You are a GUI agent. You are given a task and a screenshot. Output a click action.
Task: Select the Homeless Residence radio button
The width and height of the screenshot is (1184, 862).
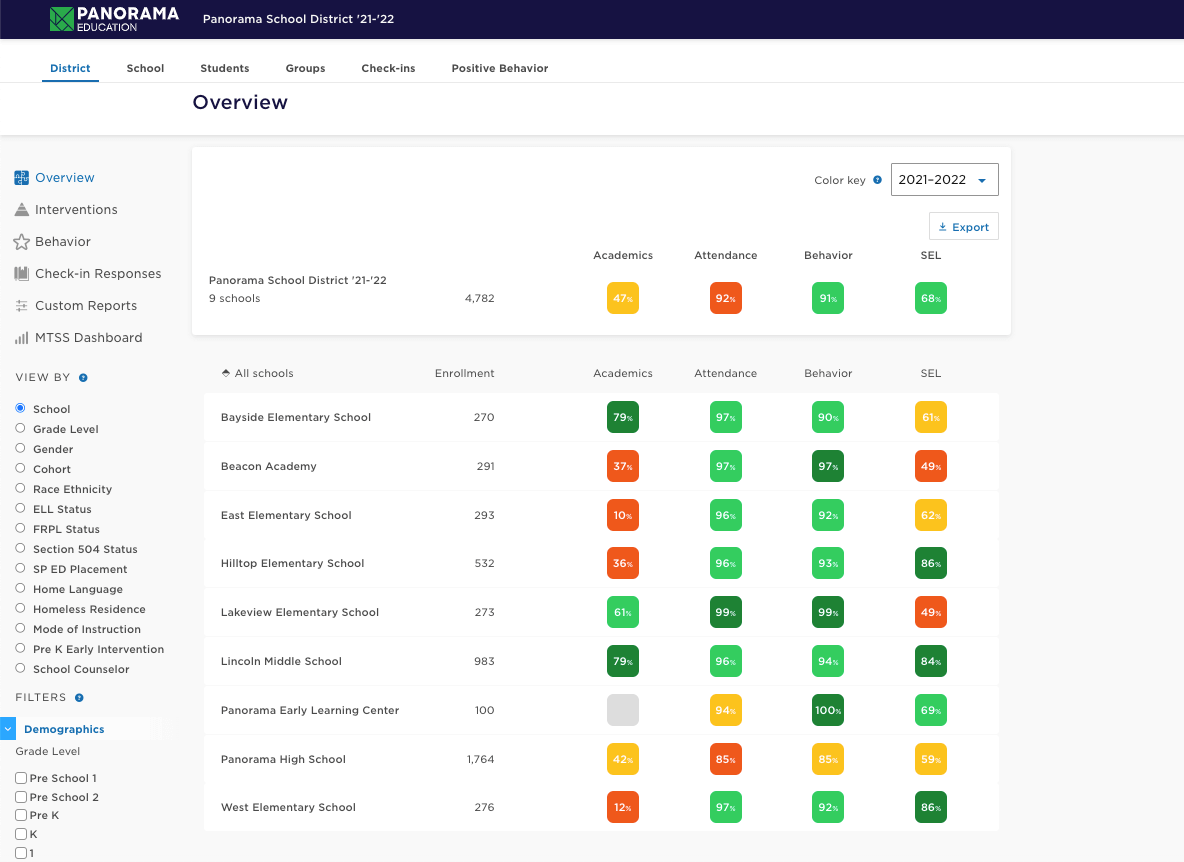(20, 608)
